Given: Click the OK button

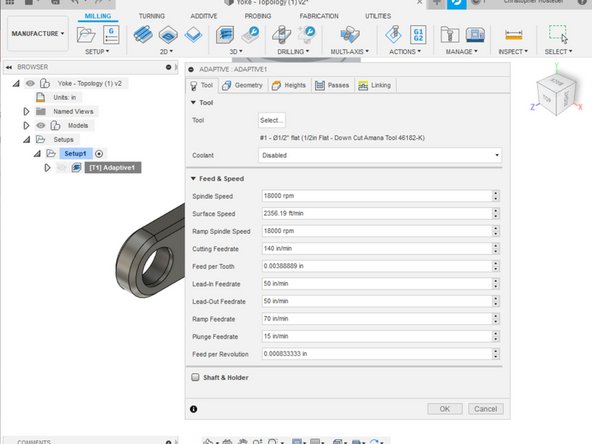Looking at the screenshot, I should point(445,409).
